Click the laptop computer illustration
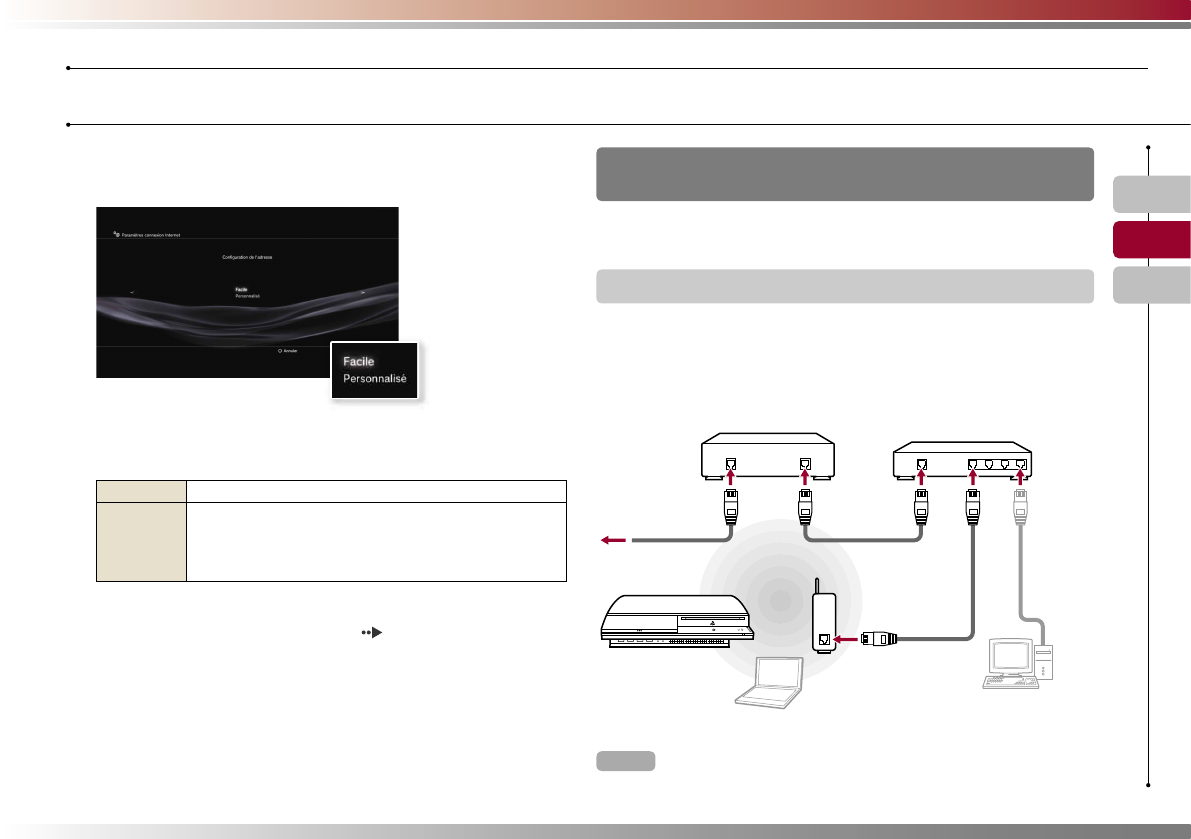 pos(769,683)
